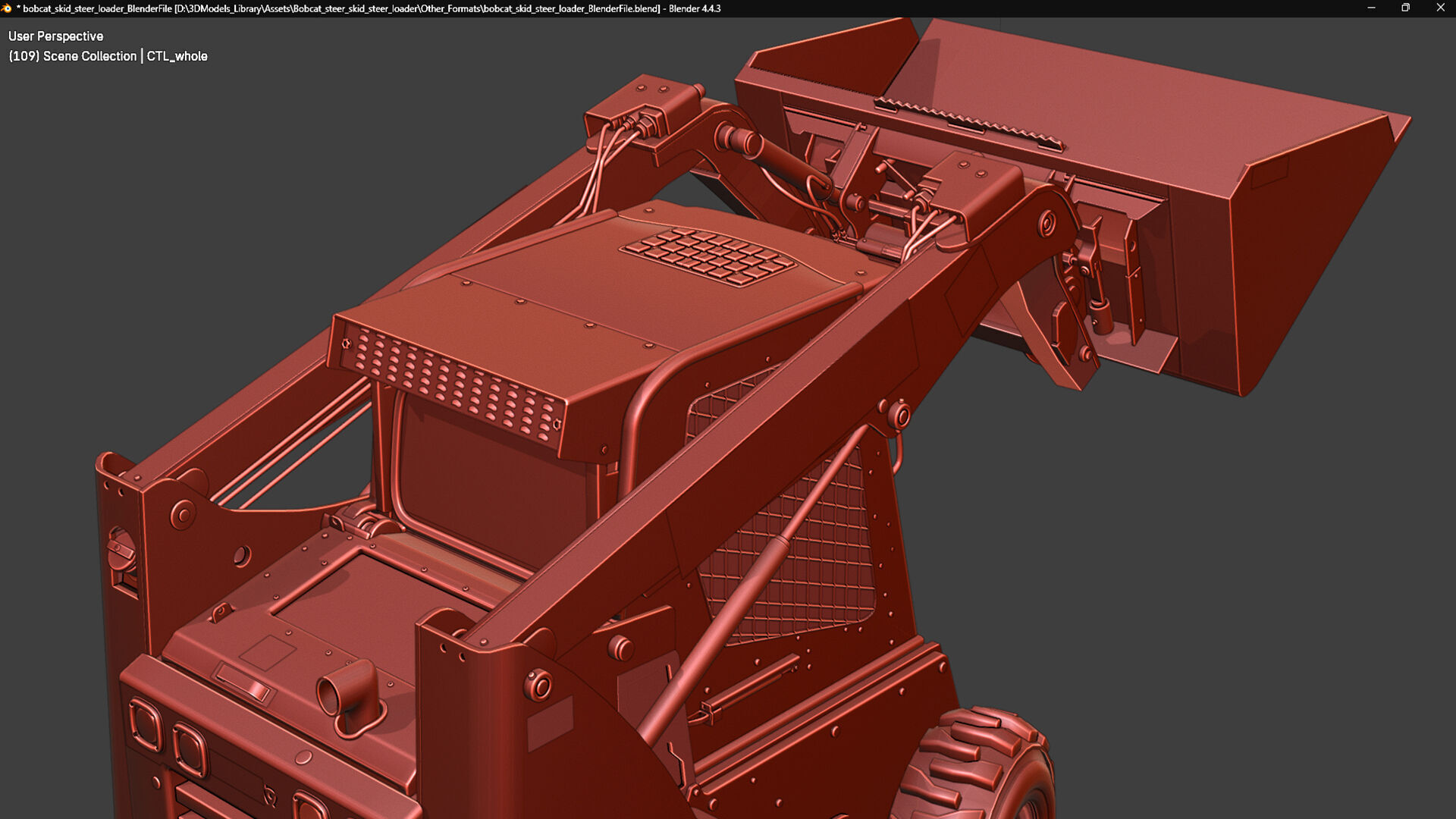Close the Blender window
The width and height of the screenshot is (1456, 819).
tap(1440, 8)
